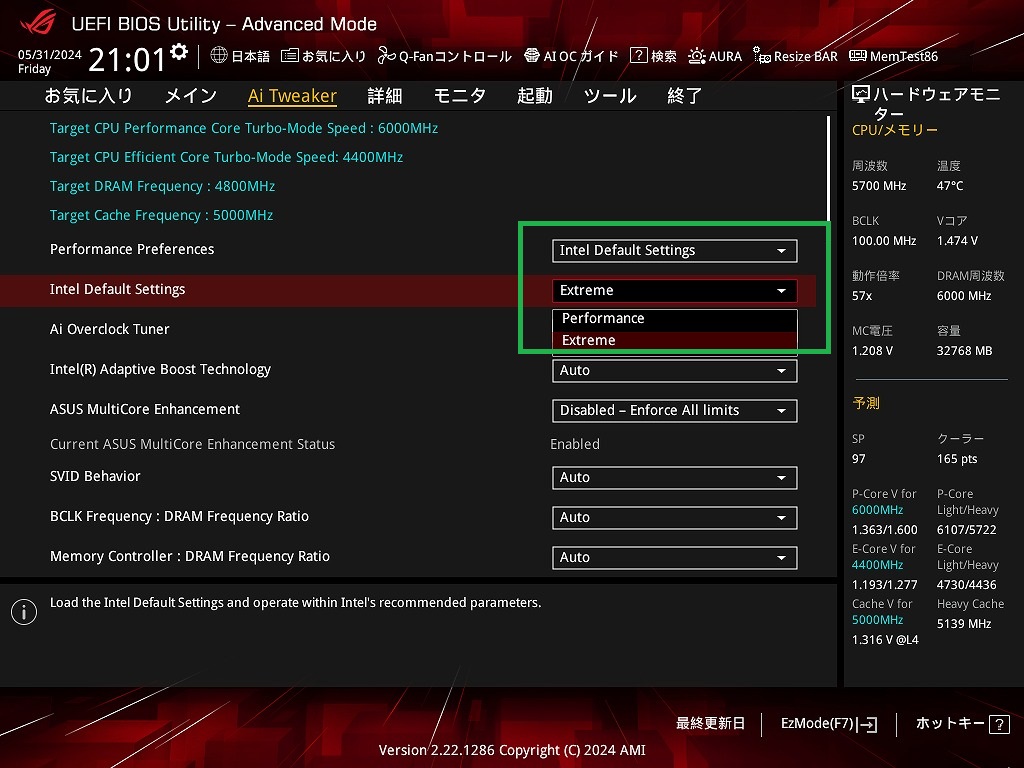Click Current ASUS MultiCore Enhancement Status label

point(193,444)
